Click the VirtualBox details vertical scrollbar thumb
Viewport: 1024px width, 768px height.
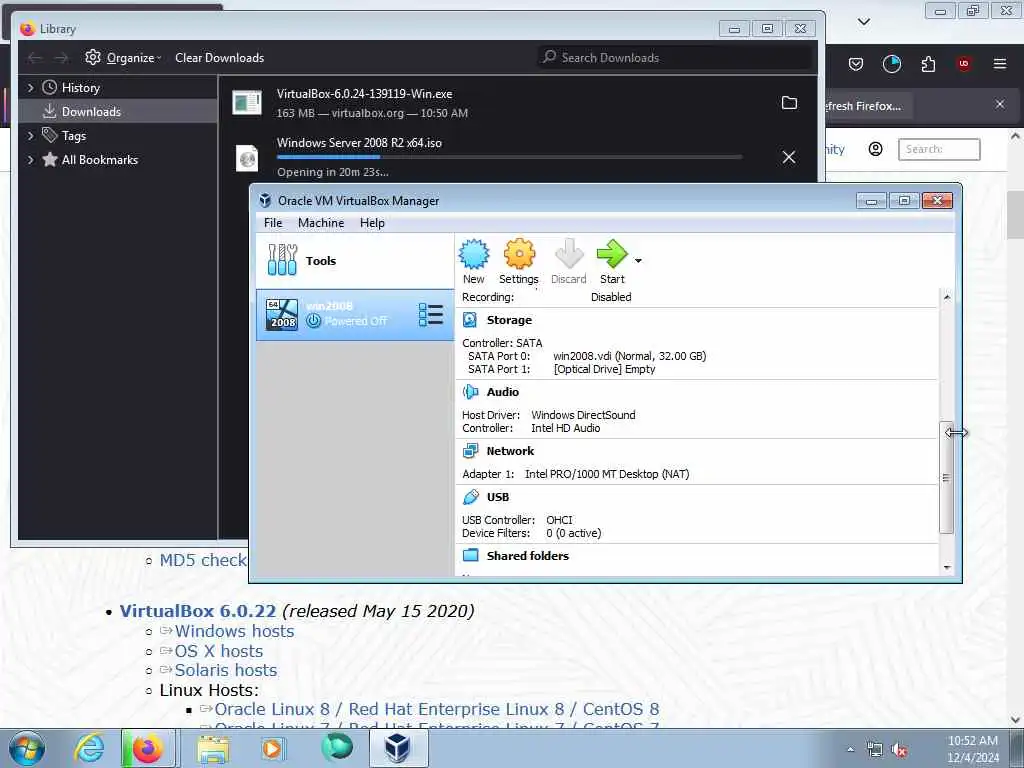click(x=946, y=478)
